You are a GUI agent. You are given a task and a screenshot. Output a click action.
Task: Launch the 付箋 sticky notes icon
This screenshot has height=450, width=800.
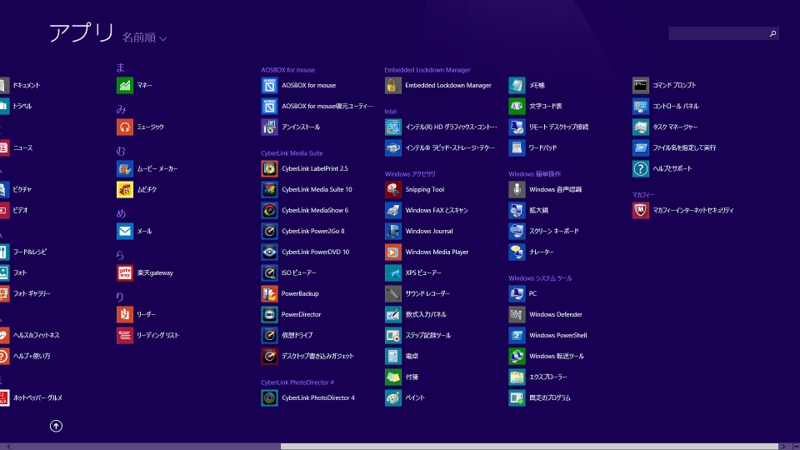pyautogui.click(x=393, y=377)
